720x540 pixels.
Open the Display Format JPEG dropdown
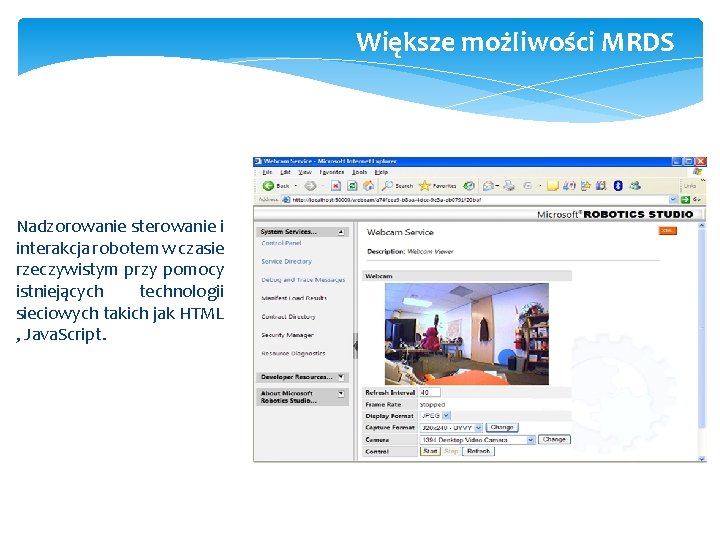tap(446, 416)
